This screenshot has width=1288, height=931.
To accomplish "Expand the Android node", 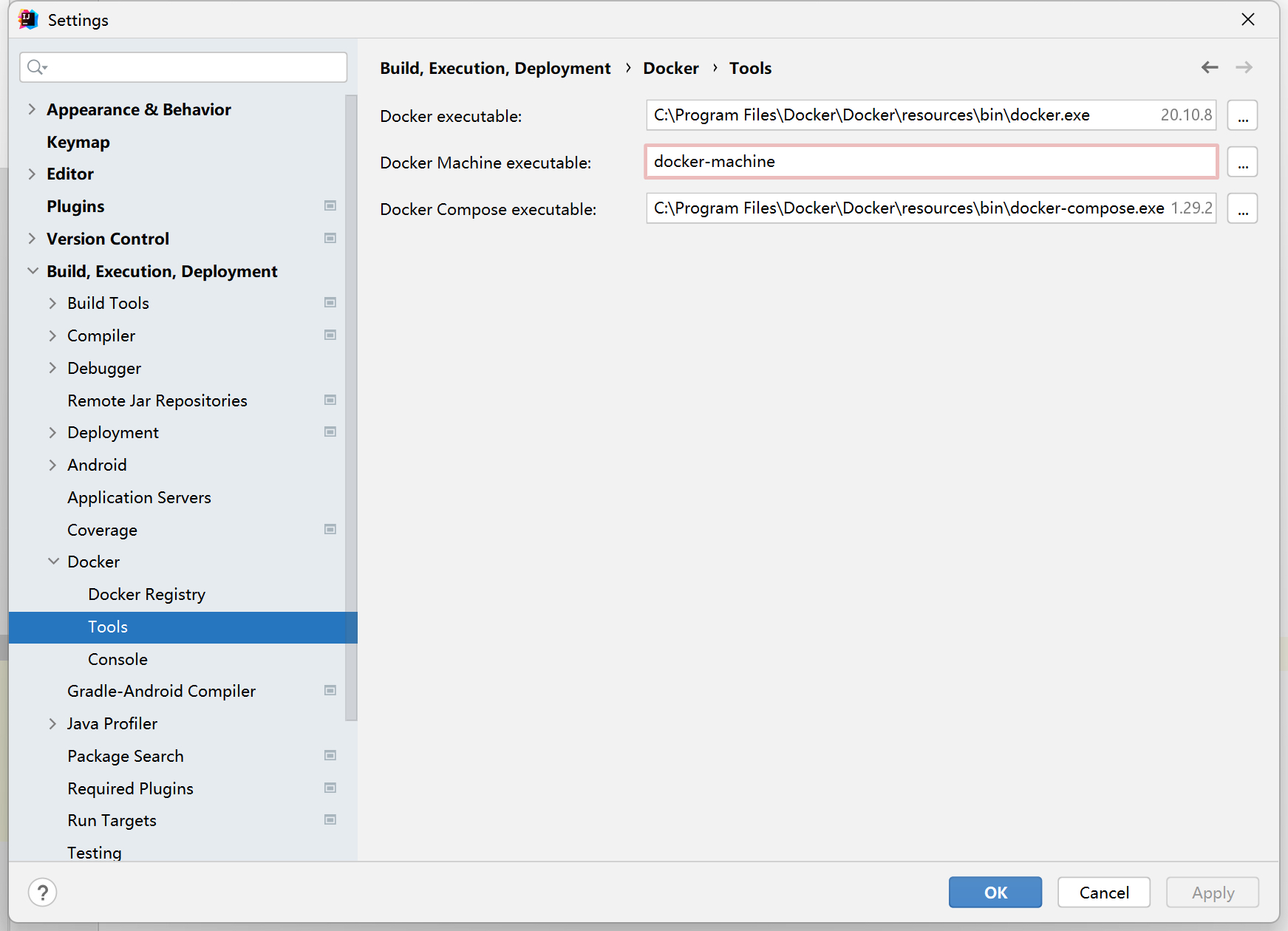I will click(x=52, y=465).
